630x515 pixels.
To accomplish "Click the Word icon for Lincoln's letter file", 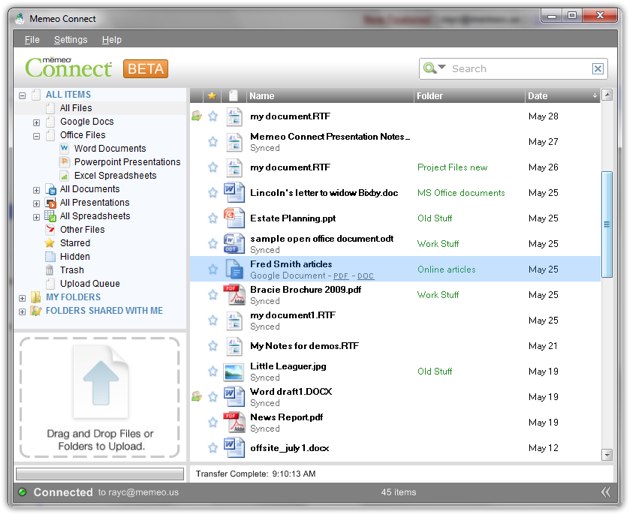I will coord(234,192).
